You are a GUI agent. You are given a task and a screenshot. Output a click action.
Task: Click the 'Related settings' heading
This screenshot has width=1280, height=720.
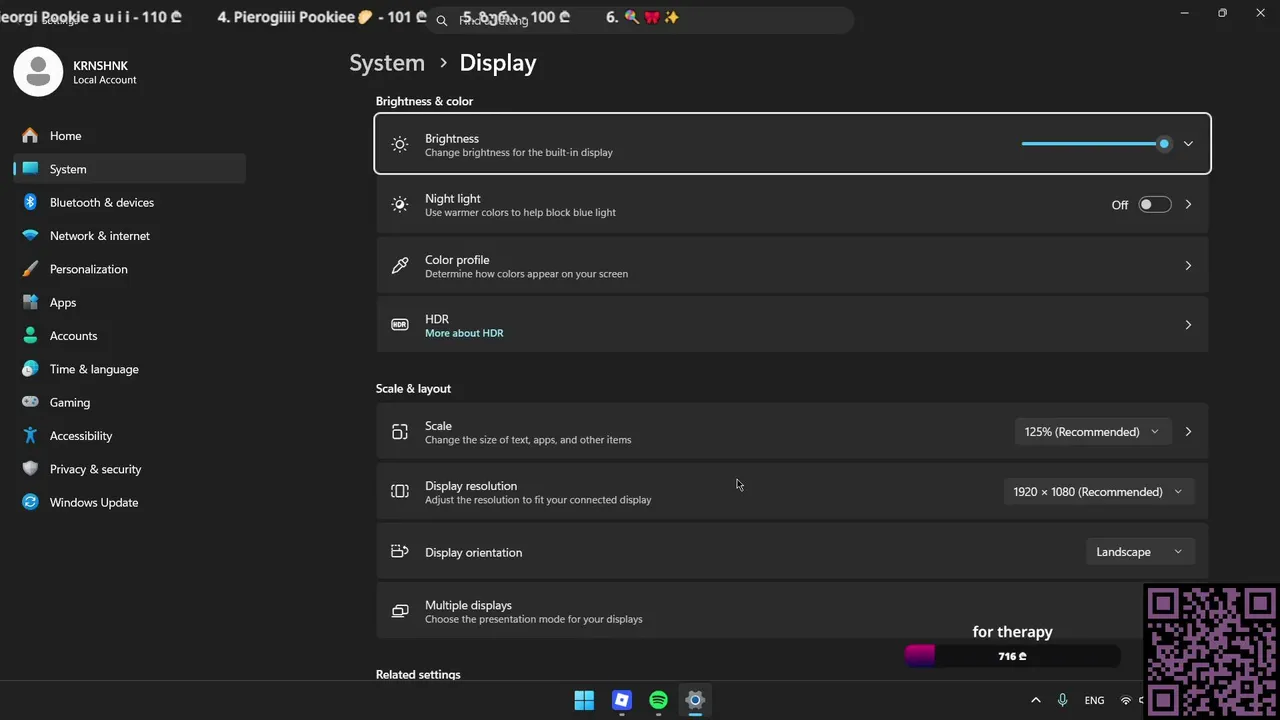tap(418, 675)
